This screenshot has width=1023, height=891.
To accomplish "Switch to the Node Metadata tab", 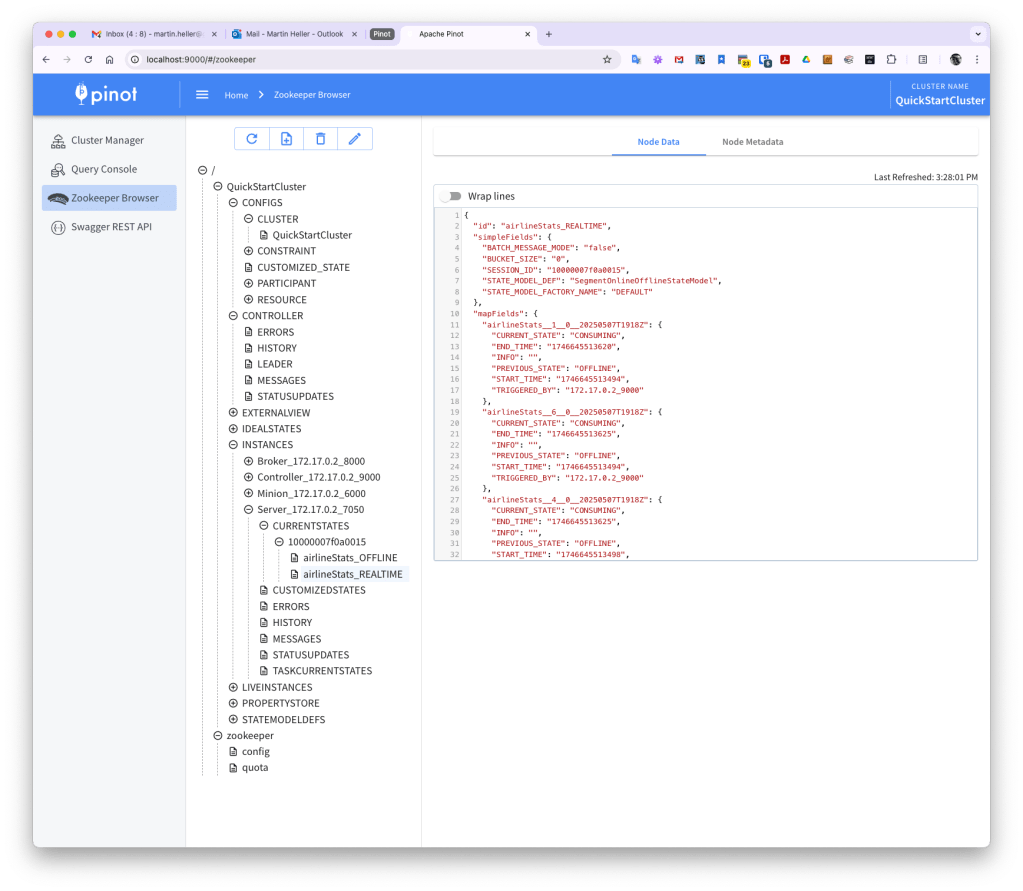I will pyautogui.click(x=752, y=142).
